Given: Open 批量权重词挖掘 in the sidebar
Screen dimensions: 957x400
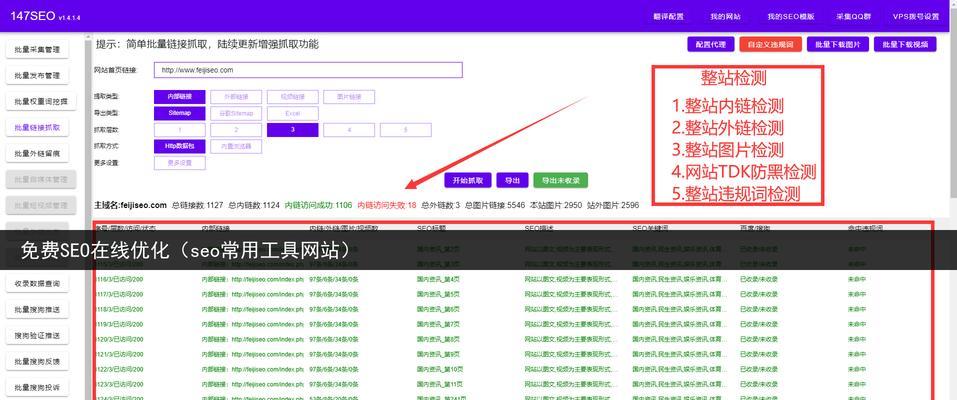Looking at the screenshot, I should coord(41,102).
